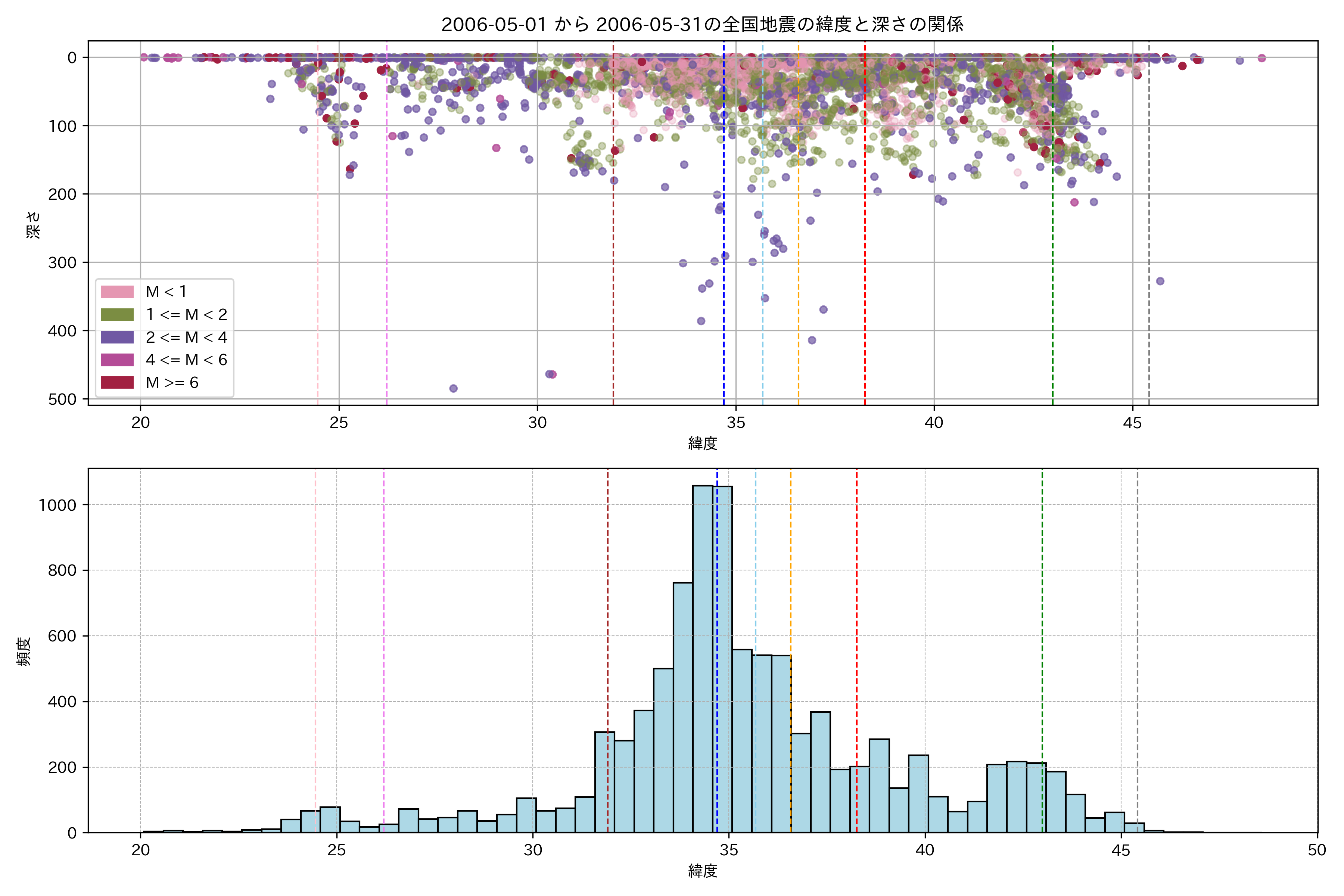This screenshot has width=1344, height=896.
Task: Click the '1000' tick label on histogram
Action: click(57, 505)
